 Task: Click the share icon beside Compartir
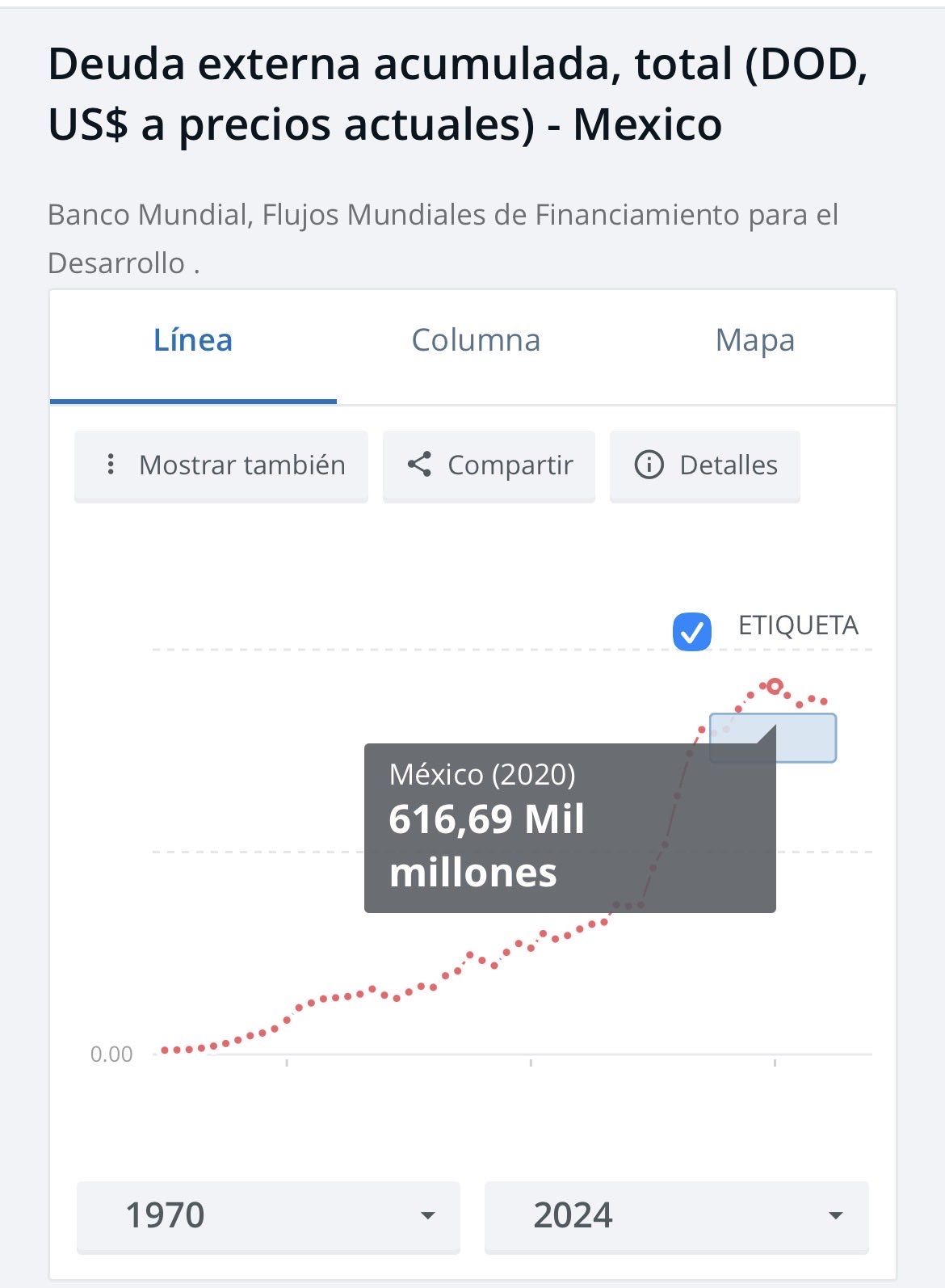[x=419, y=465]
